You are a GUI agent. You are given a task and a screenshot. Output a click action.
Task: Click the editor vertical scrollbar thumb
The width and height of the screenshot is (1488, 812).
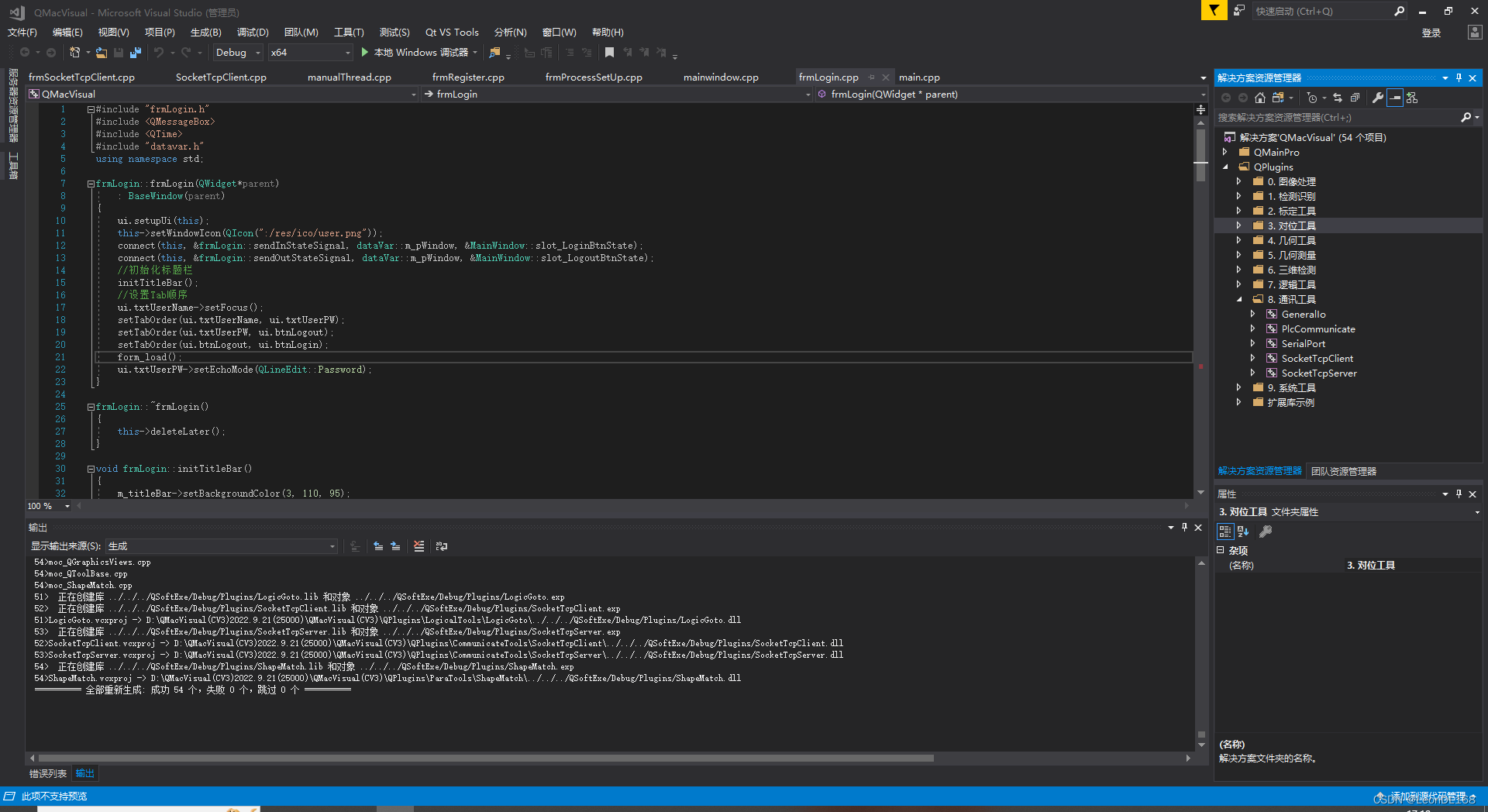1200,155
